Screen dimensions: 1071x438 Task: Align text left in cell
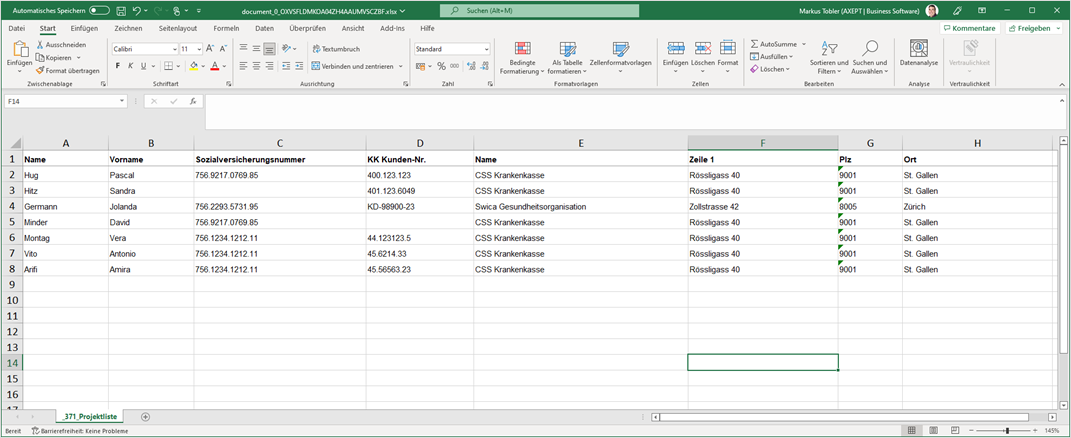point(243,66)
